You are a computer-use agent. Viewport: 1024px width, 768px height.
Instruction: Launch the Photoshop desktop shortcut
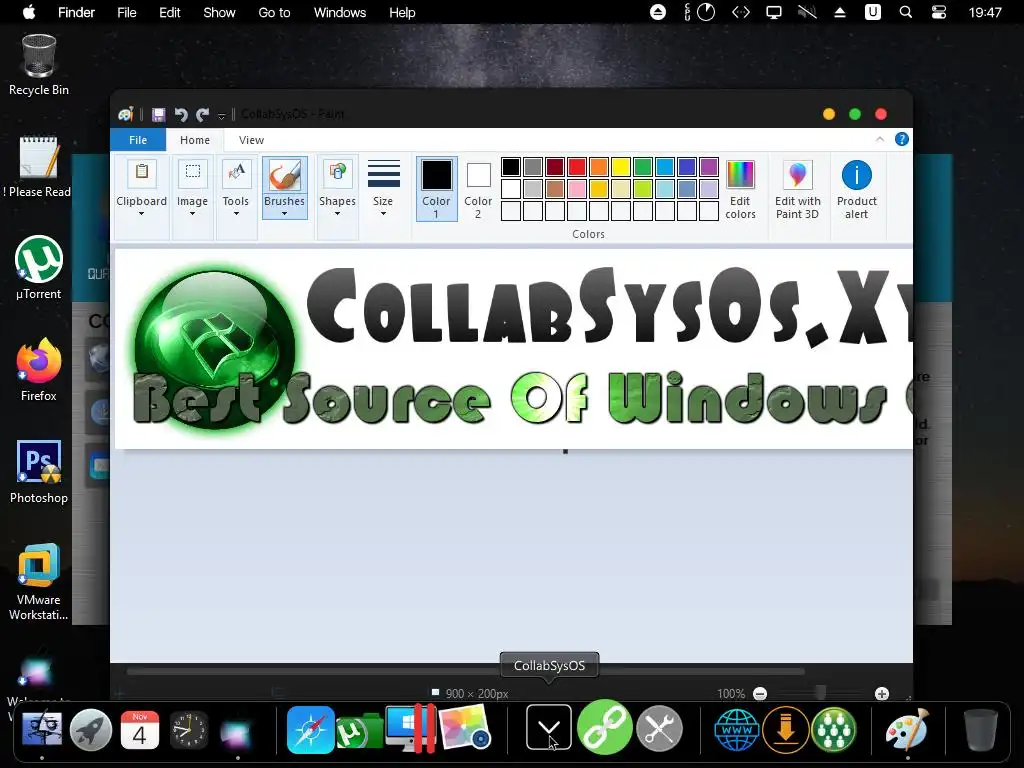[39, 472]
